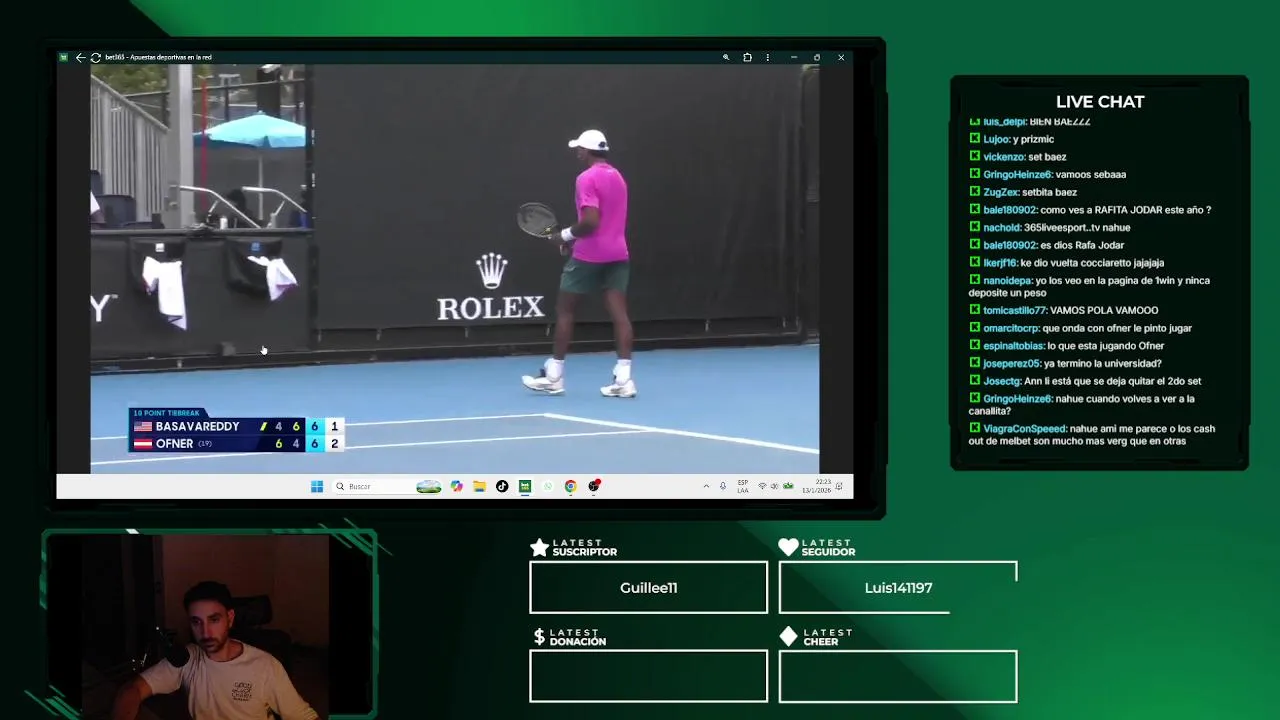Open WhatsApp from the taskbar

tap(548, 486)
